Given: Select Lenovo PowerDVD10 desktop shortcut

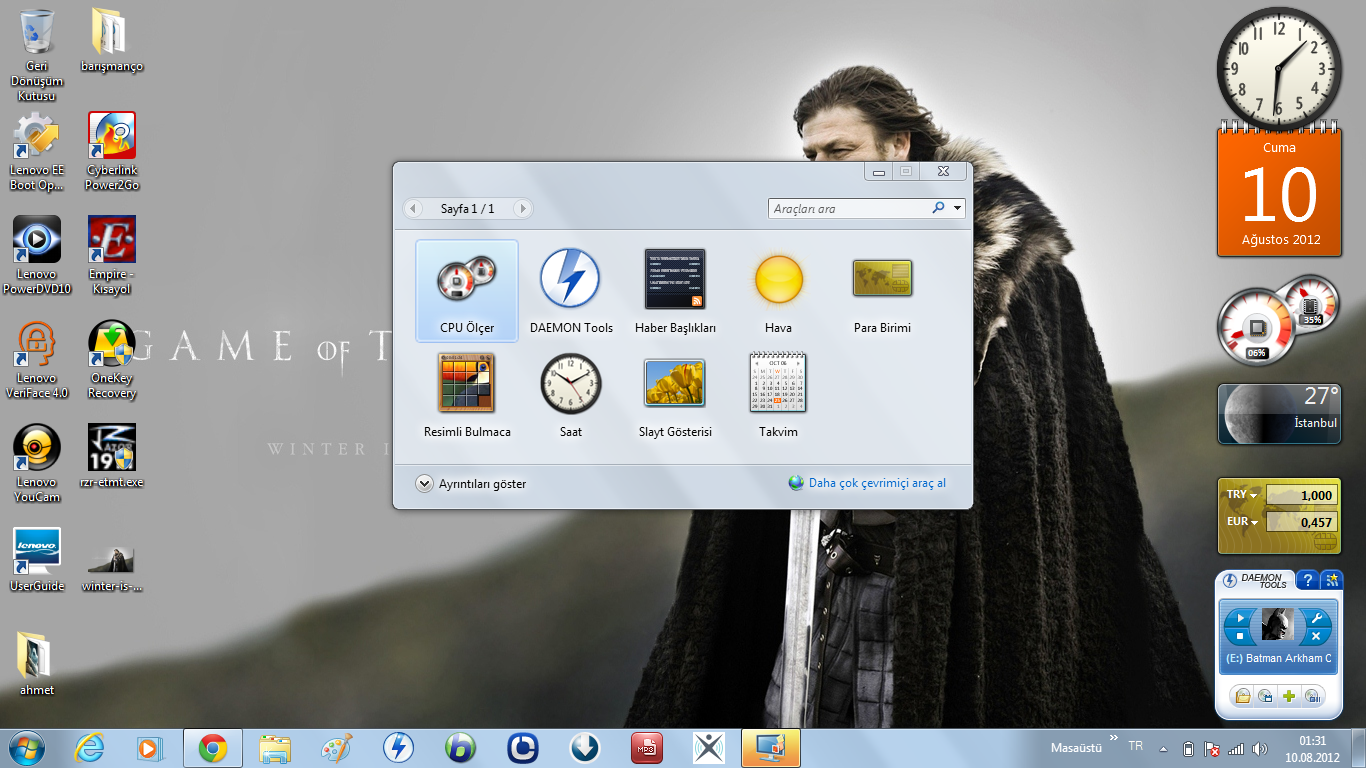Looking at the screenshot, I should [x=37, y=255].
